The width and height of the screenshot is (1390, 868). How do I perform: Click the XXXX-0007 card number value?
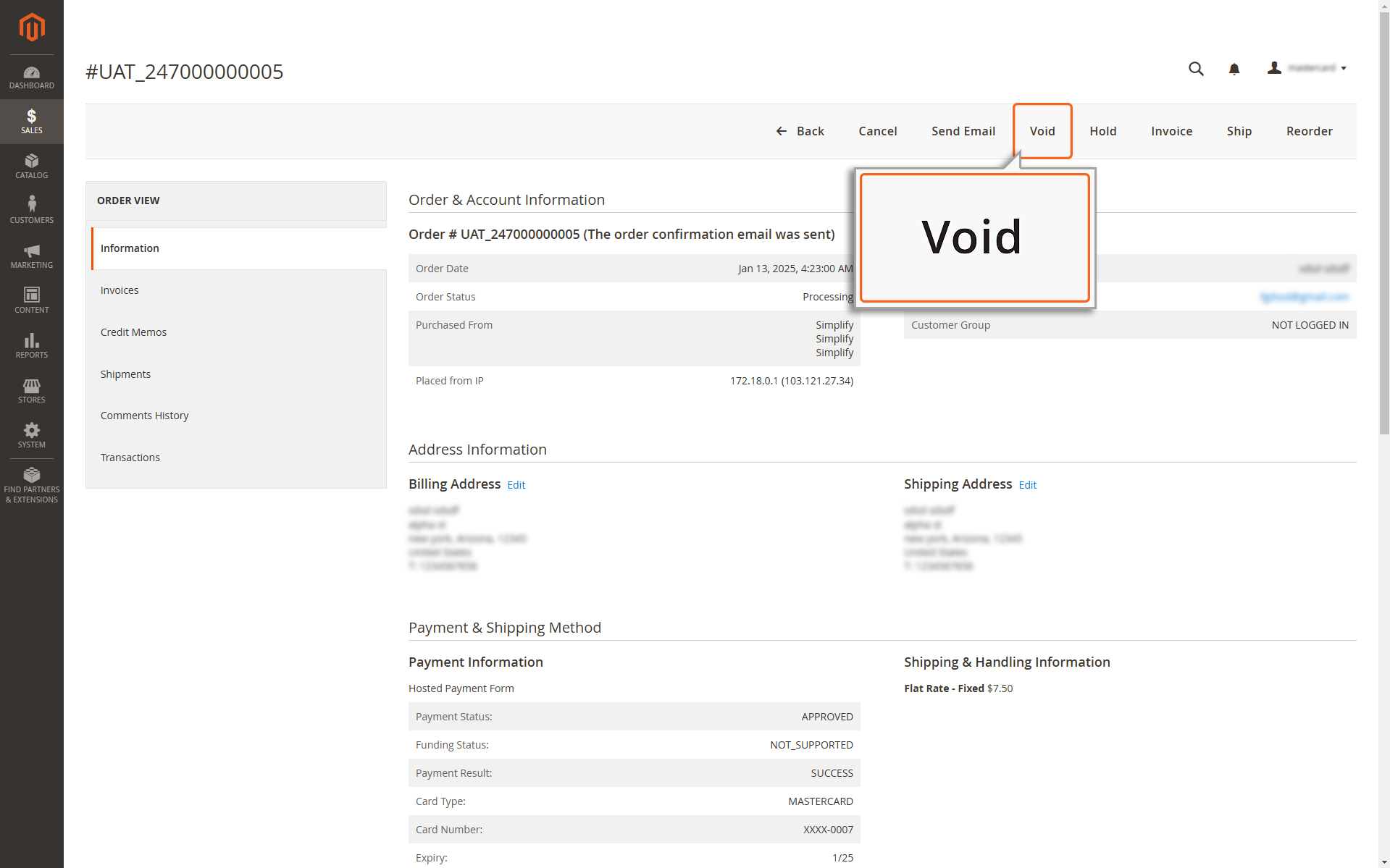coord(828,830)
